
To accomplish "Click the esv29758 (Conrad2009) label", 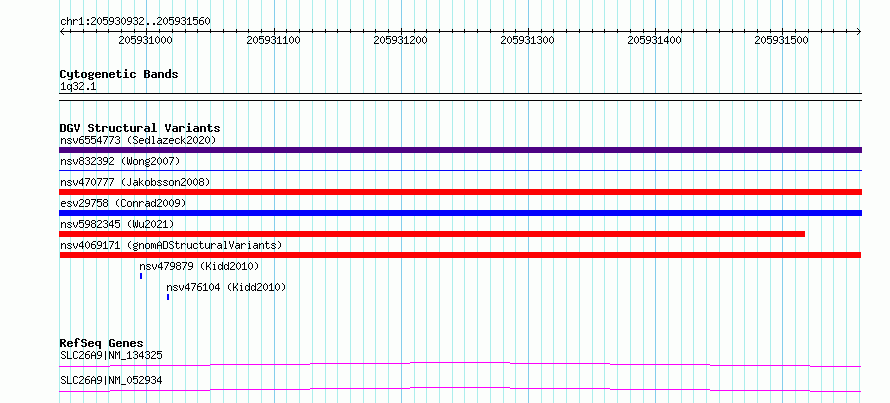I will [x=123, y=203].
